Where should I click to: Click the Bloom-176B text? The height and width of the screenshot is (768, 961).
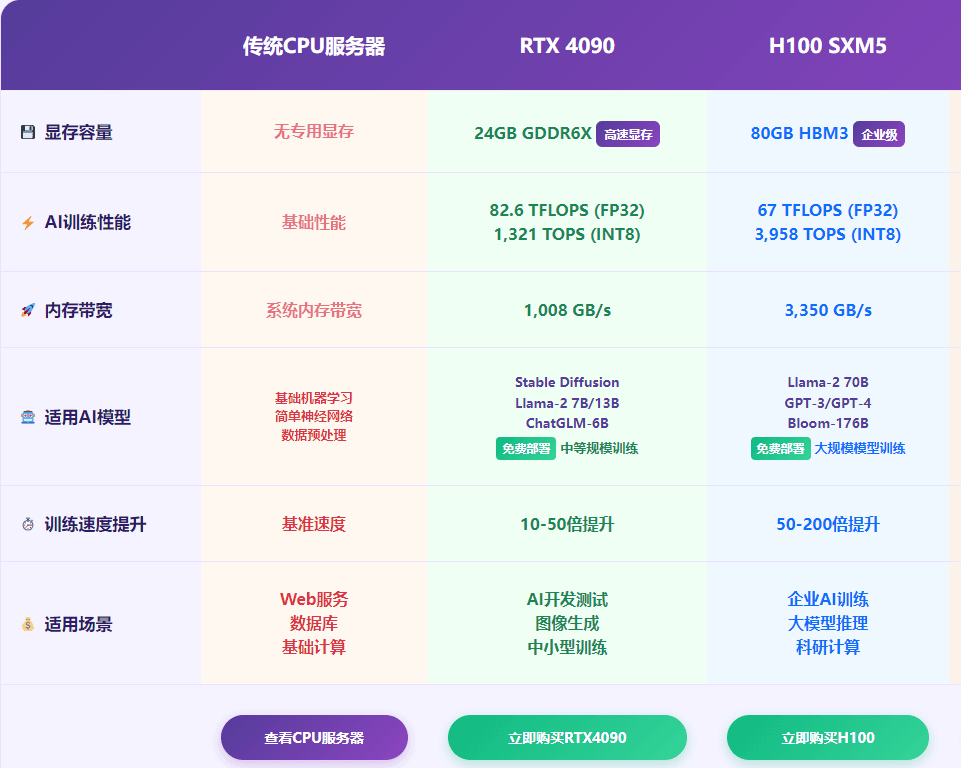pos(828,423)
